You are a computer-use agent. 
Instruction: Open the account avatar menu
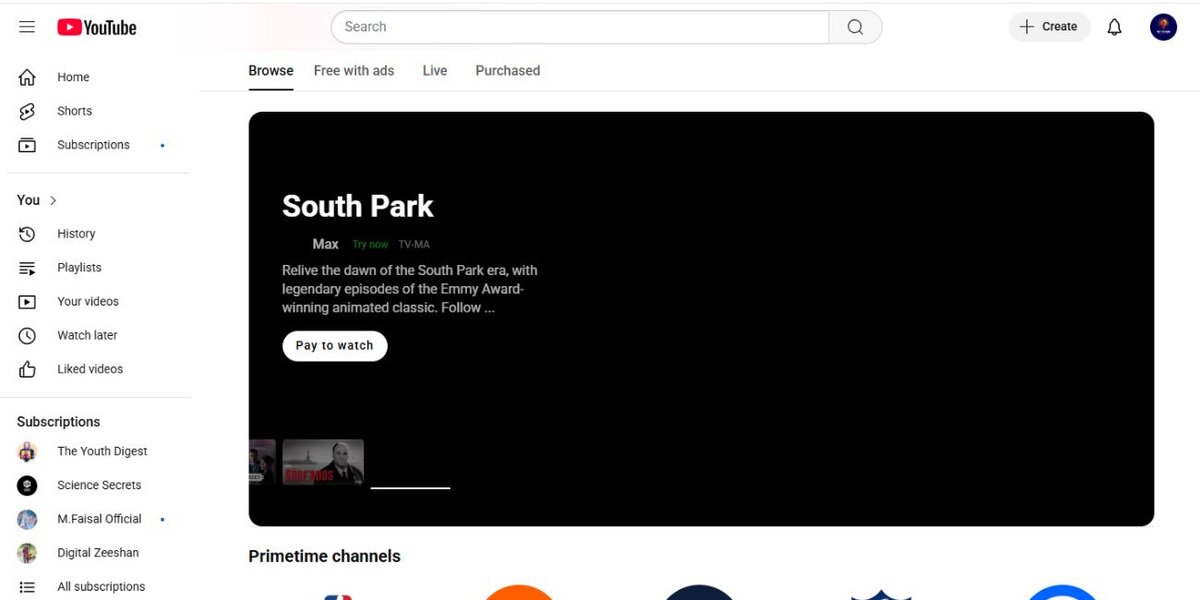[1163, 27]
